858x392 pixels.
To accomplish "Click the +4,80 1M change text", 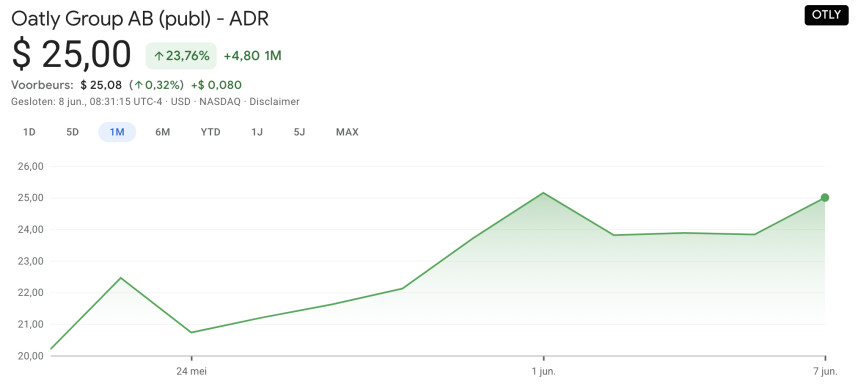I will [x=252, y=56].
